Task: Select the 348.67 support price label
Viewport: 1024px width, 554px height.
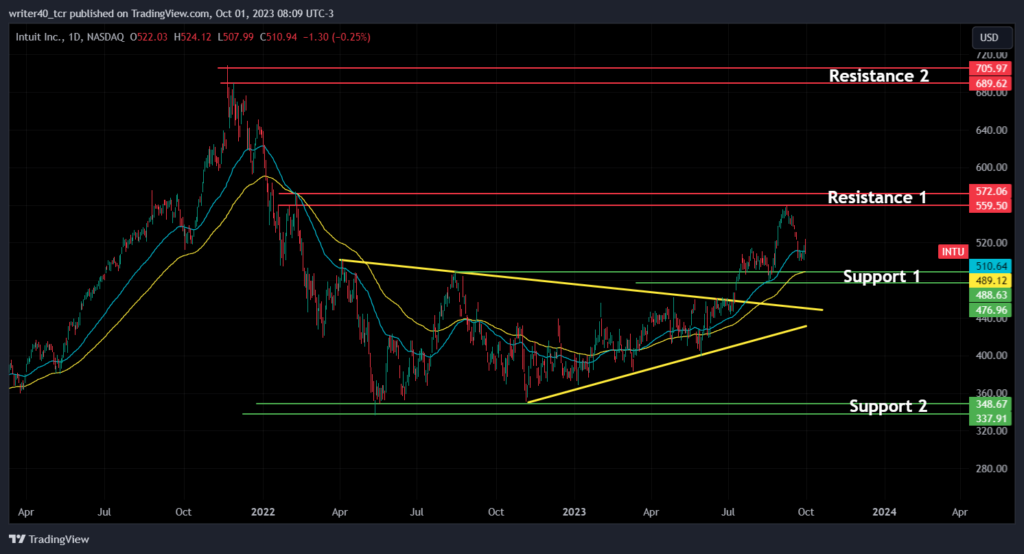Action: click(991, 404)
